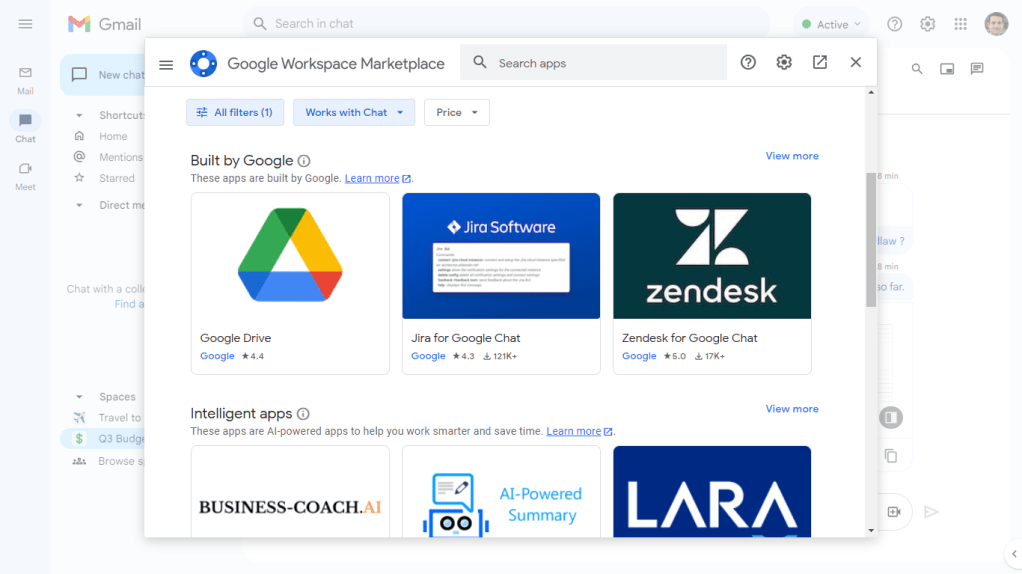View more Intelligent apps
The height and width of the screenshot is (574, 1022).
click(x=792, y=409)
